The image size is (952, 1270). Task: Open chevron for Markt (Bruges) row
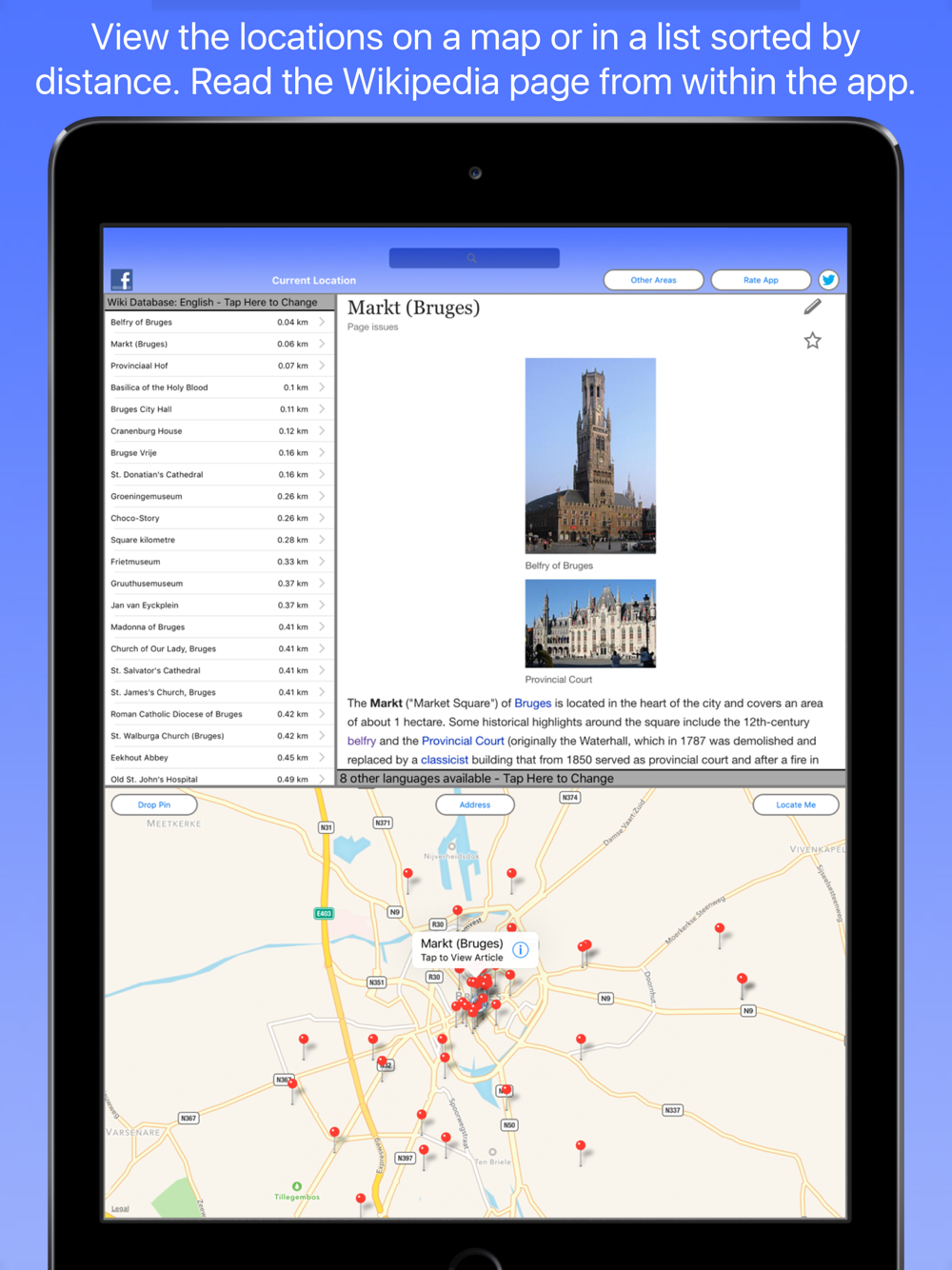[x=323, y=344]
